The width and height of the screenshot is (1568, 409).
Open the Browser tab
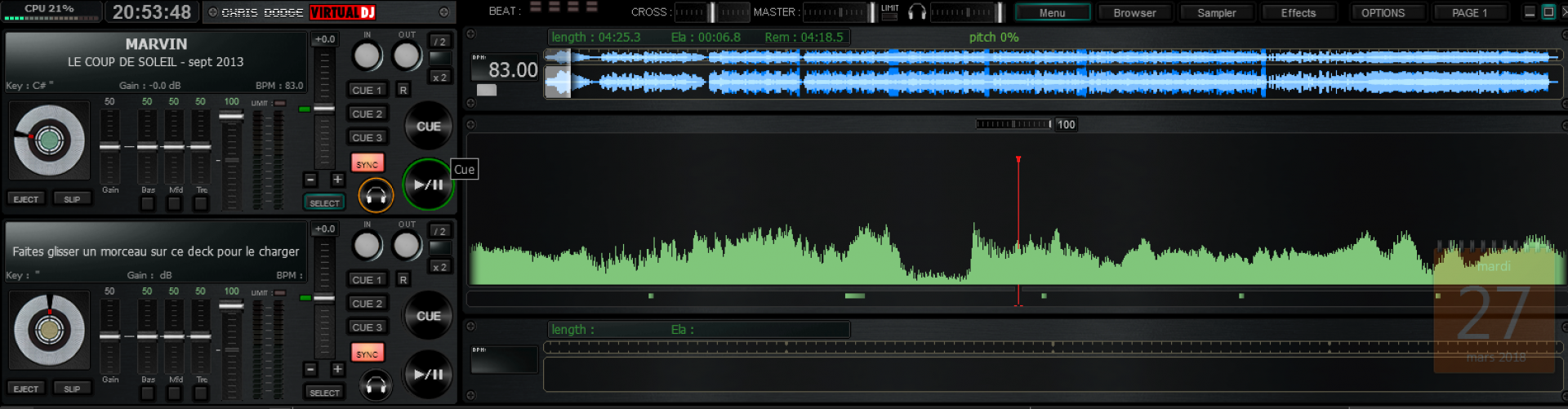pyautogui.click(x=1134, y=13)
